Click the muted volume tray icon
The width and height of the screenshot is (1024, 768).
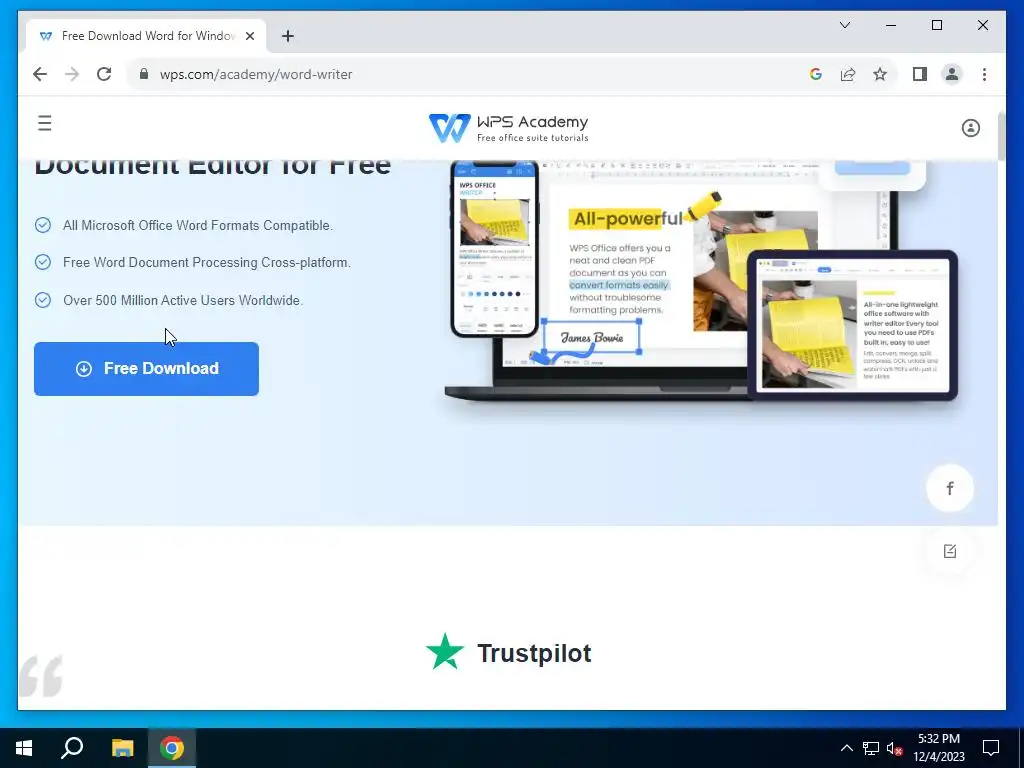(895, 748)
